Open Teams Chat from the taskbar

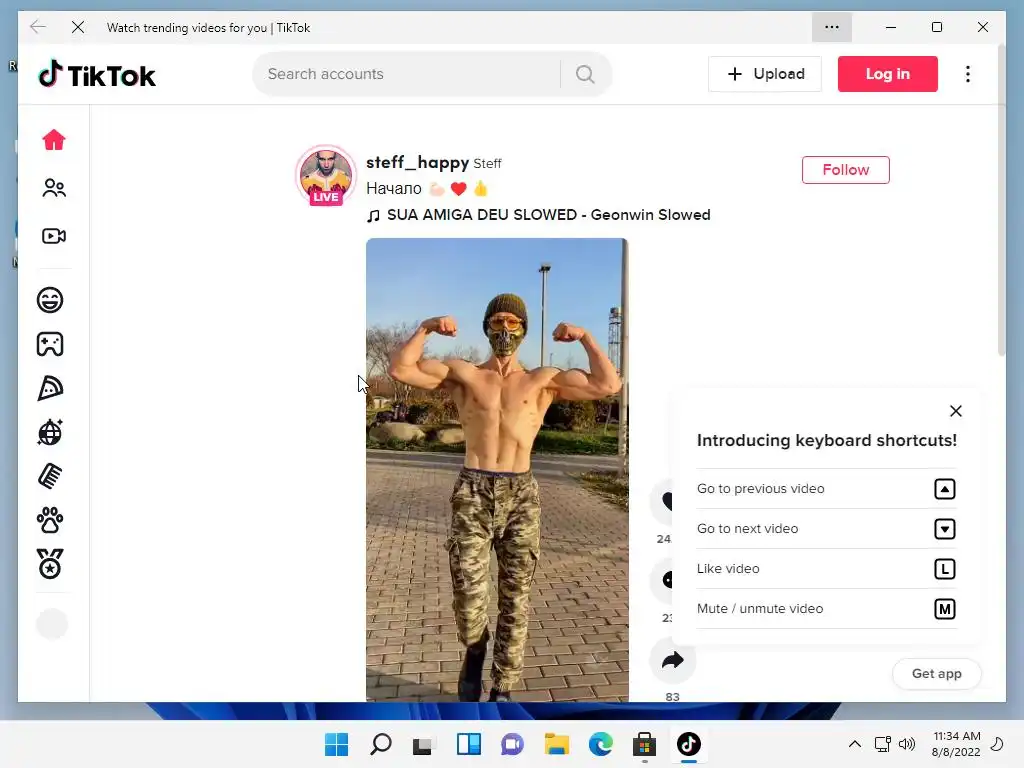coord(513,744)
